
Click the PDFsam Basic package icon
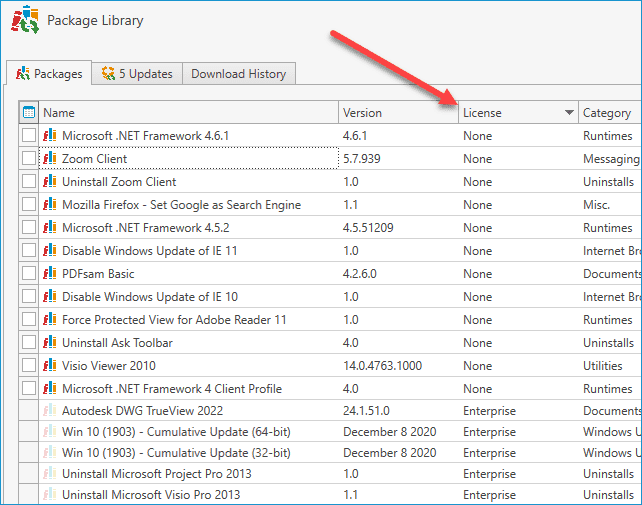pos(50,273)
